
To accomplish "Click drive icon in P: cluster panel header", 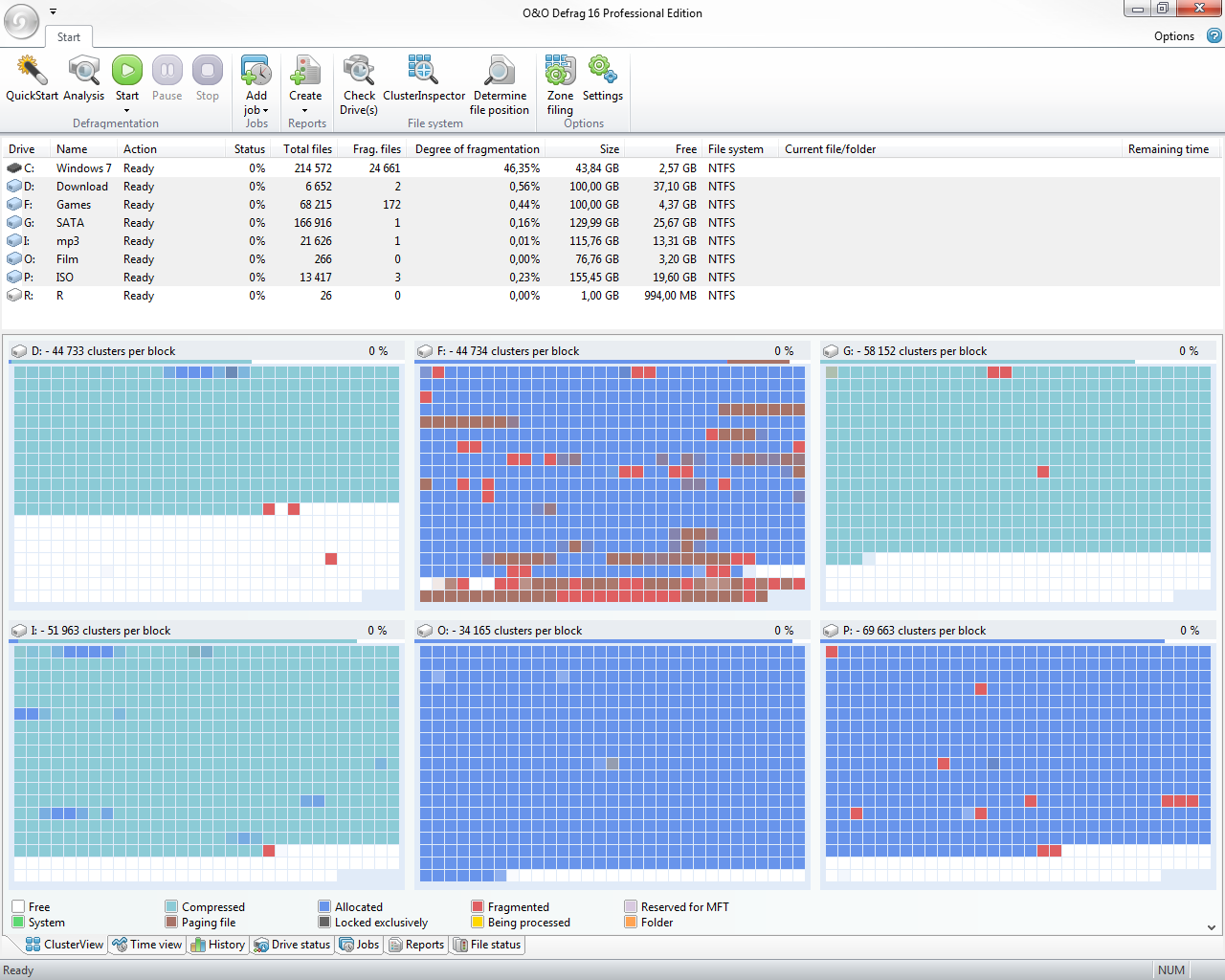I will [831, 631].
